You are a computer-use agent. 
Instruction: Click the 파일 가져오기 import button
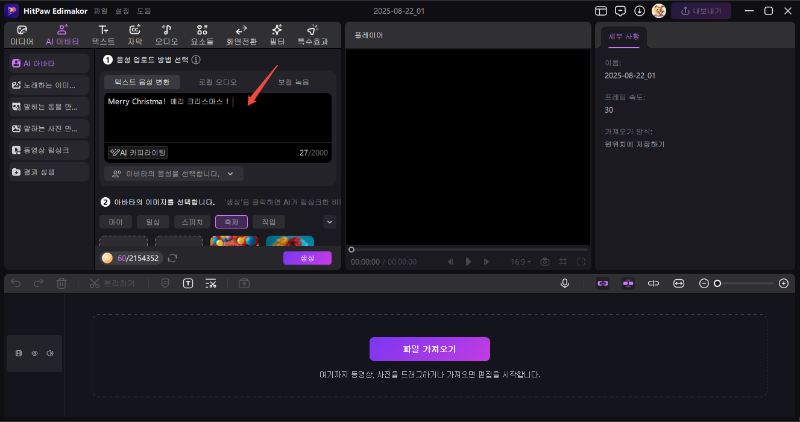coord(430,349)
